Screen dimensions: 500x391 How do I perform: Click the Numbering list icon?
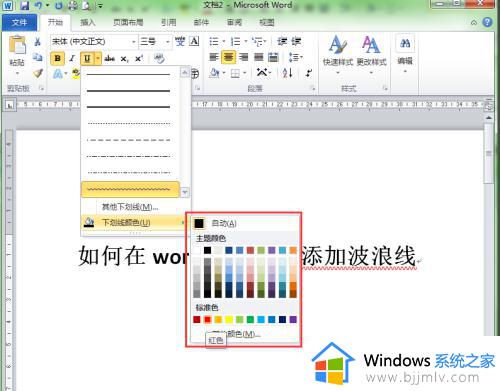point(236,42)
